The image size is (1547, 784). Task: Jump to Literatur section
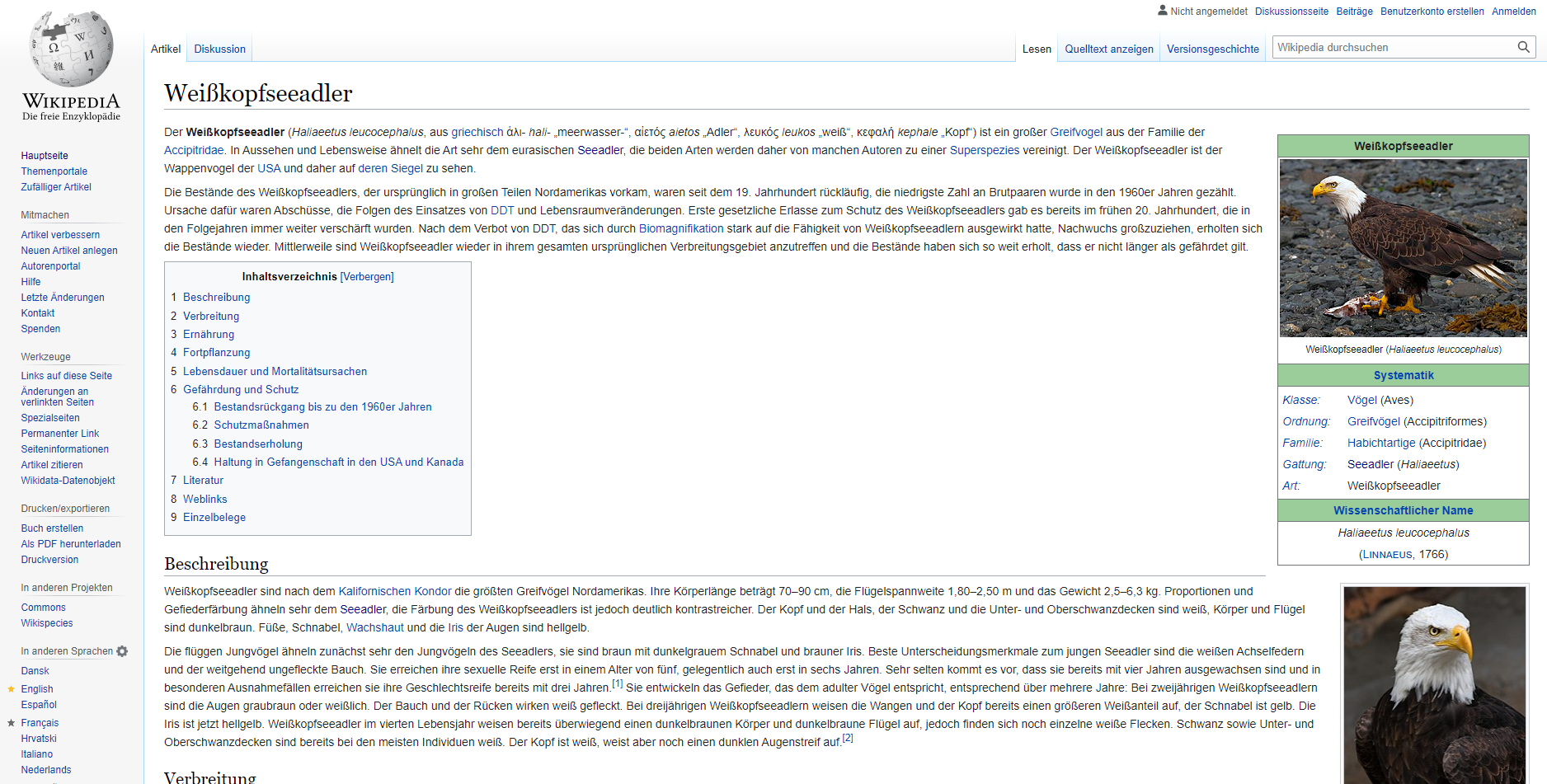(x=203, y=481)
